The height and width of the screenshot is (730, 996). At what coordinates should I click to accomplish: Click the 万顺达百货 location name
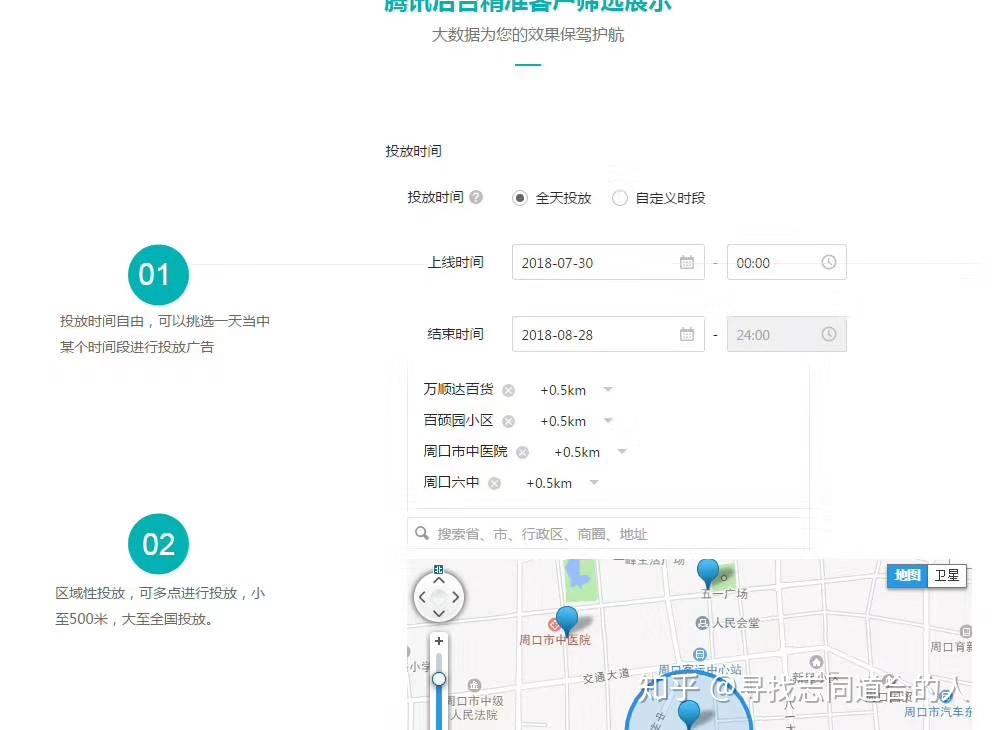click(458, 389)
